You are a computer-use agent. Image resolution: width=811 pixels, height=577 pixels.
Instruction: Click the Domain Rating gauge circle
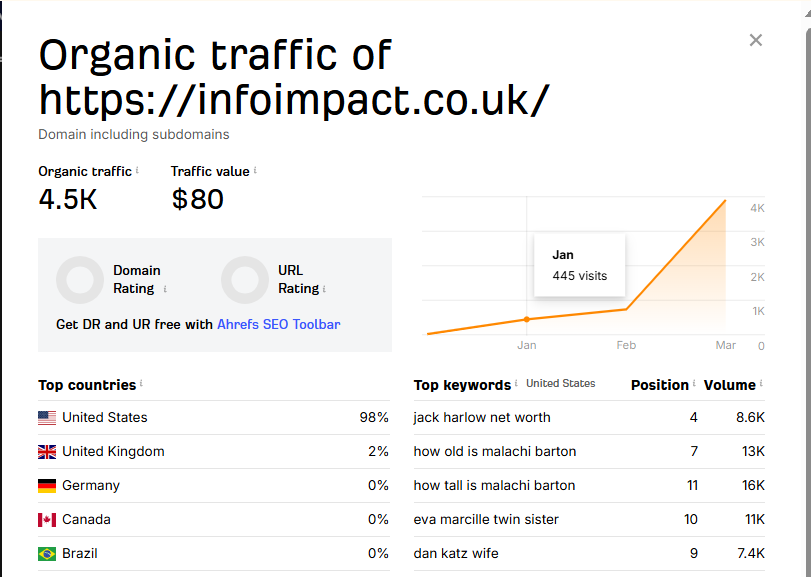[80, 280]
